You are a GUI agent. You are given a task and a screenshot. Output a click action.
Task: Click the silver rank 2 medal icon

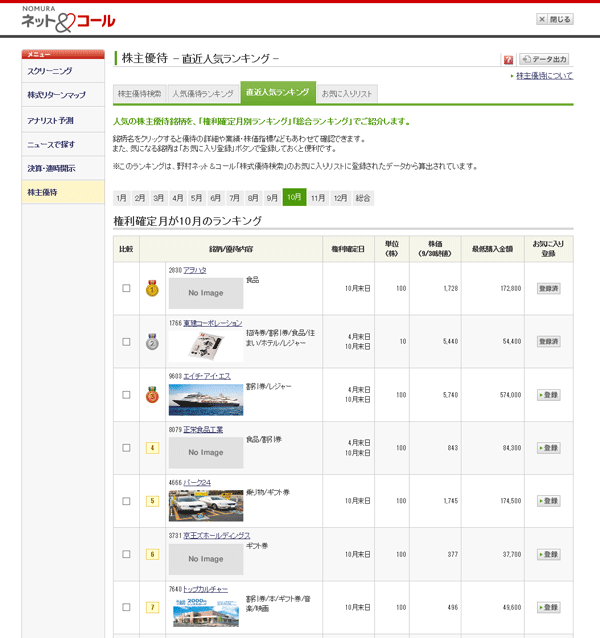coord(152,341)
